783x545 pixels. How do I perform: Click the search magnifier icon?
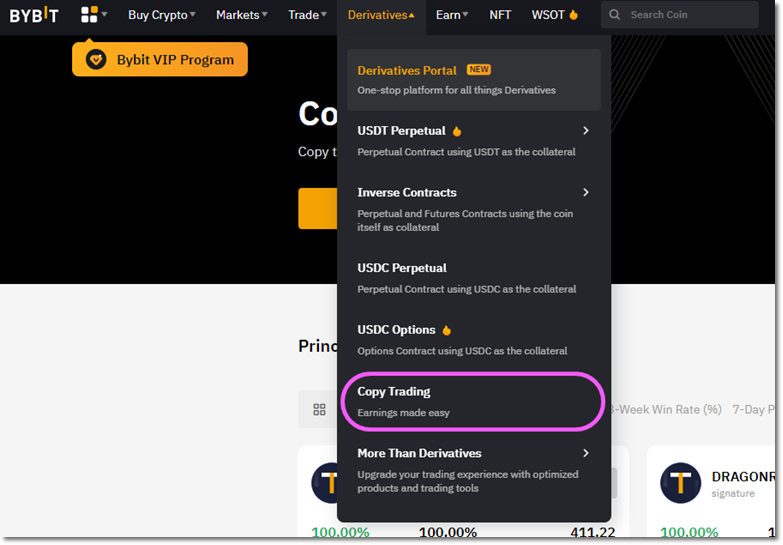(x=615, y=14)
